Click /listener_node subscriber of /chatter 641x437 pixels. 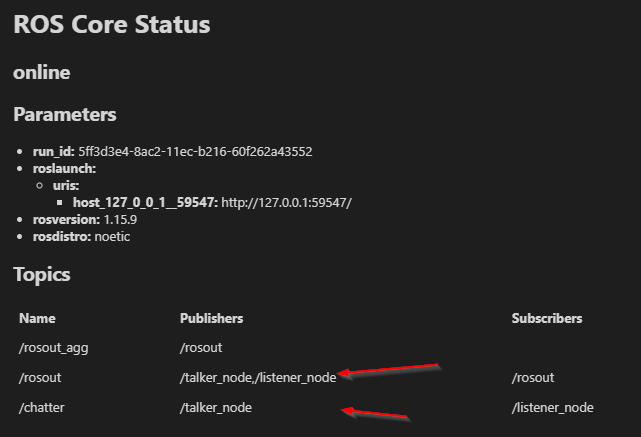pyautogui.click(x=553, y=408)
